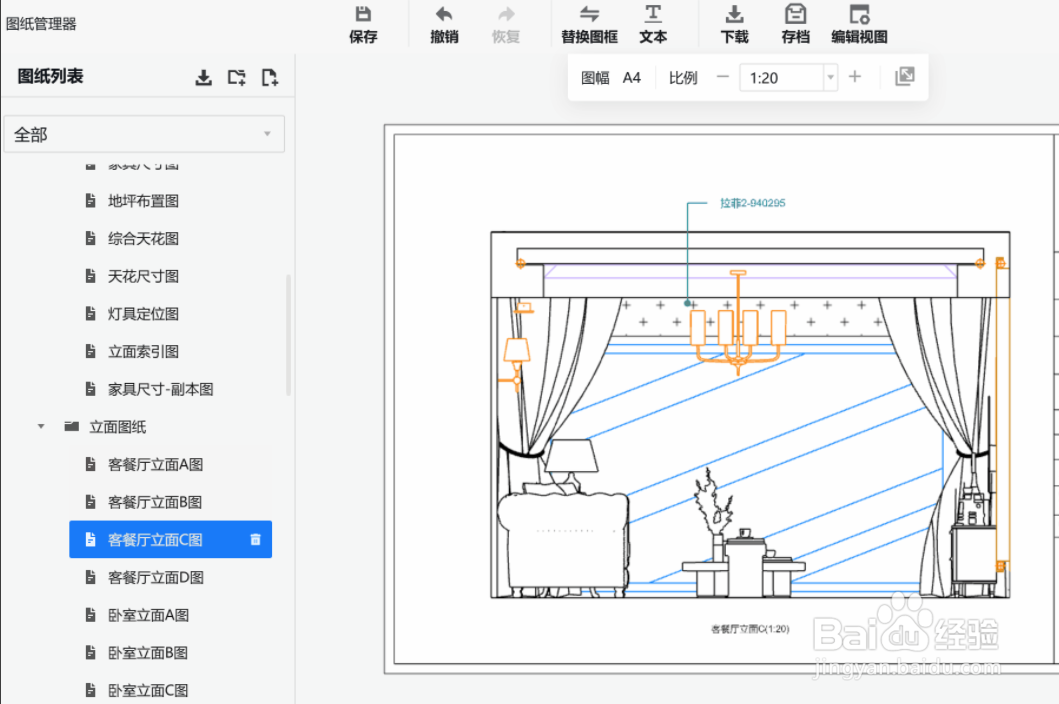The height and width of the screenshot is (704, 1059).
Task: Open the 全部 filter dropdown
Action: click(x=145, y=134)
